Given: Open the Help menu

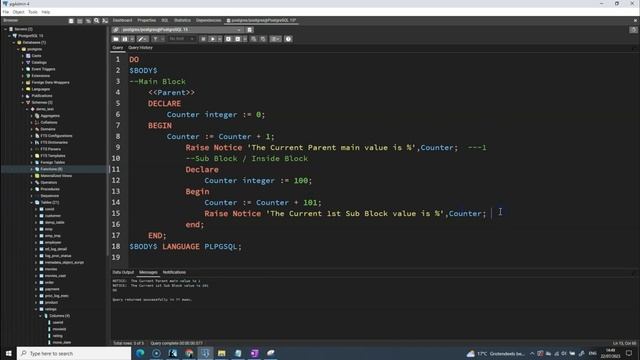Looking at the screenshot, I should [46, 12].
